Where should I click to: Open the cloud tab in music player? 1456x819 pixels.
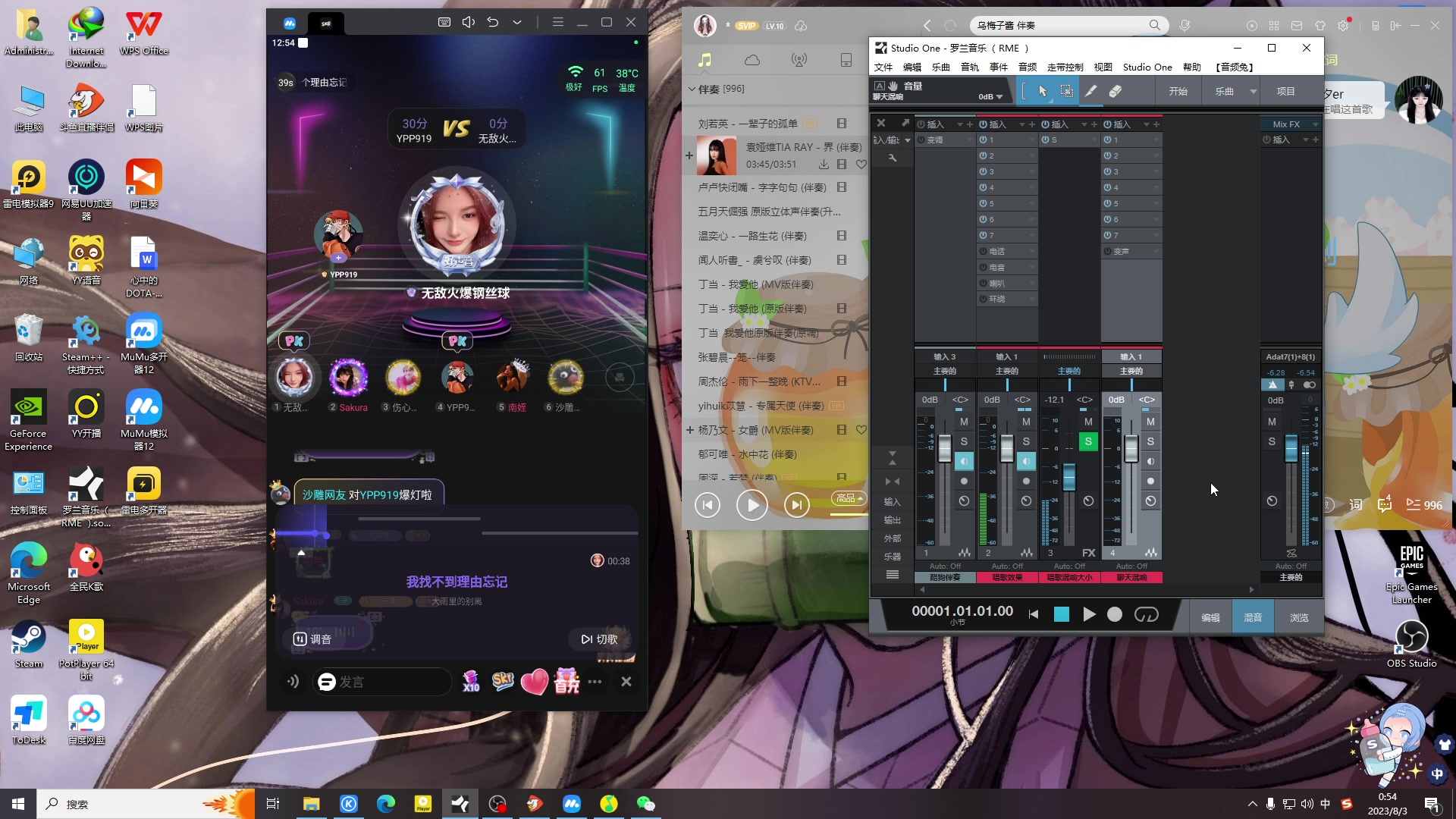click(x=752, y=60)
